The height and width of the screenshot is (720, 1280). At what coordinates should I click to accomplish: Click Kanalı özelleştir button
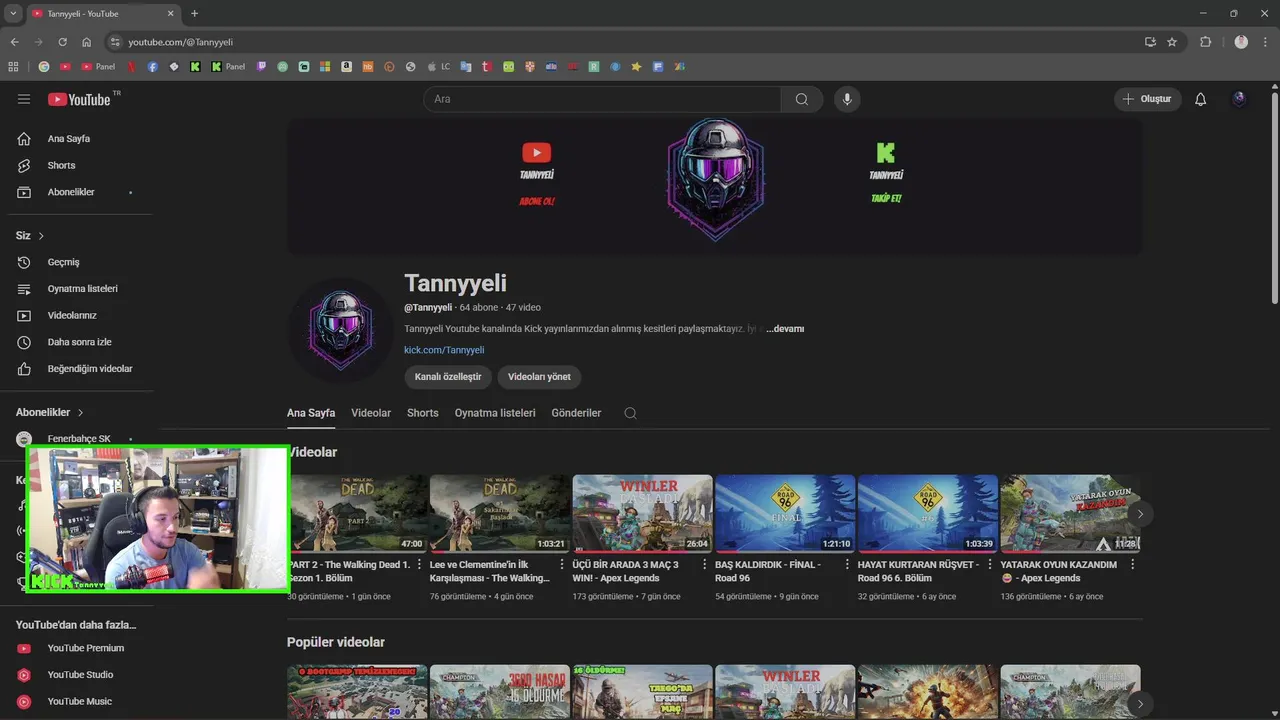(448, 377)
